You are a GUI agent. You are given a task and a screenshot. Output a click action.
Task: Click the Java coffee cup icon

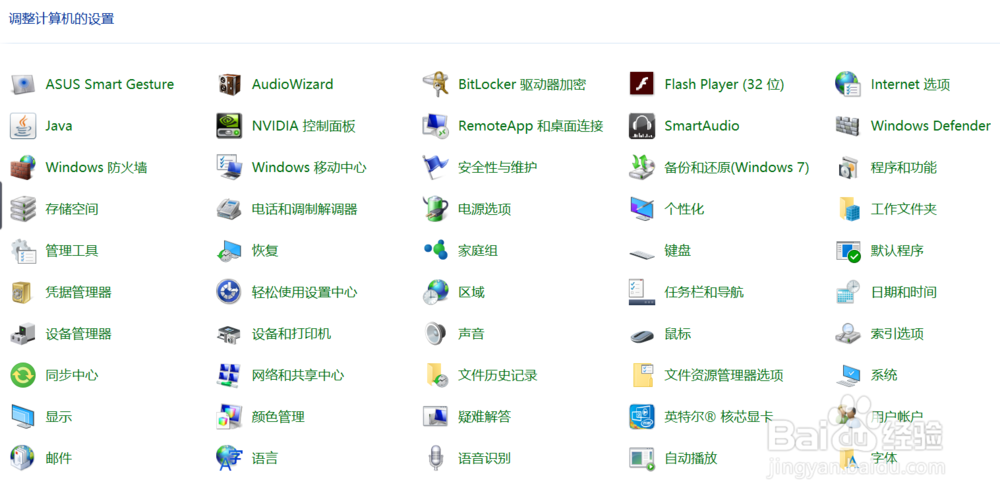pos(23,126)
